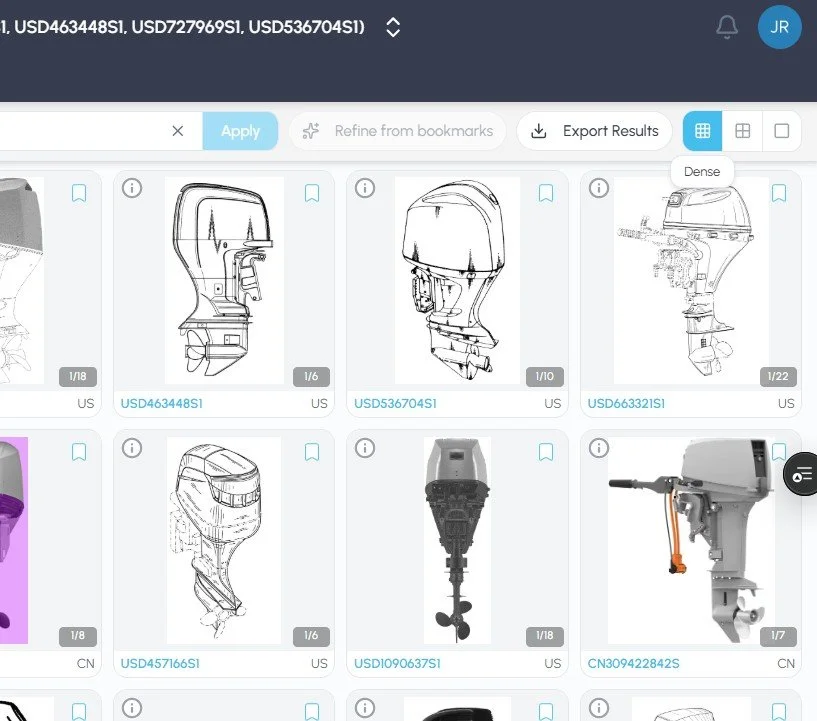The width and height of the screenshot is (817, 721).
Task: Show info for USD463448S1
Action: click(132, 188)
